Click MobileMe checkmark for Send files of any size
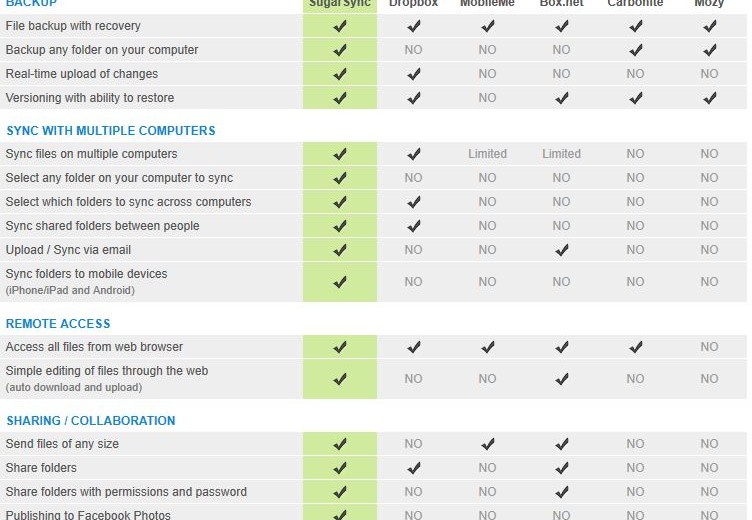This screenshot has height=520, width=752. click(488, 444)
